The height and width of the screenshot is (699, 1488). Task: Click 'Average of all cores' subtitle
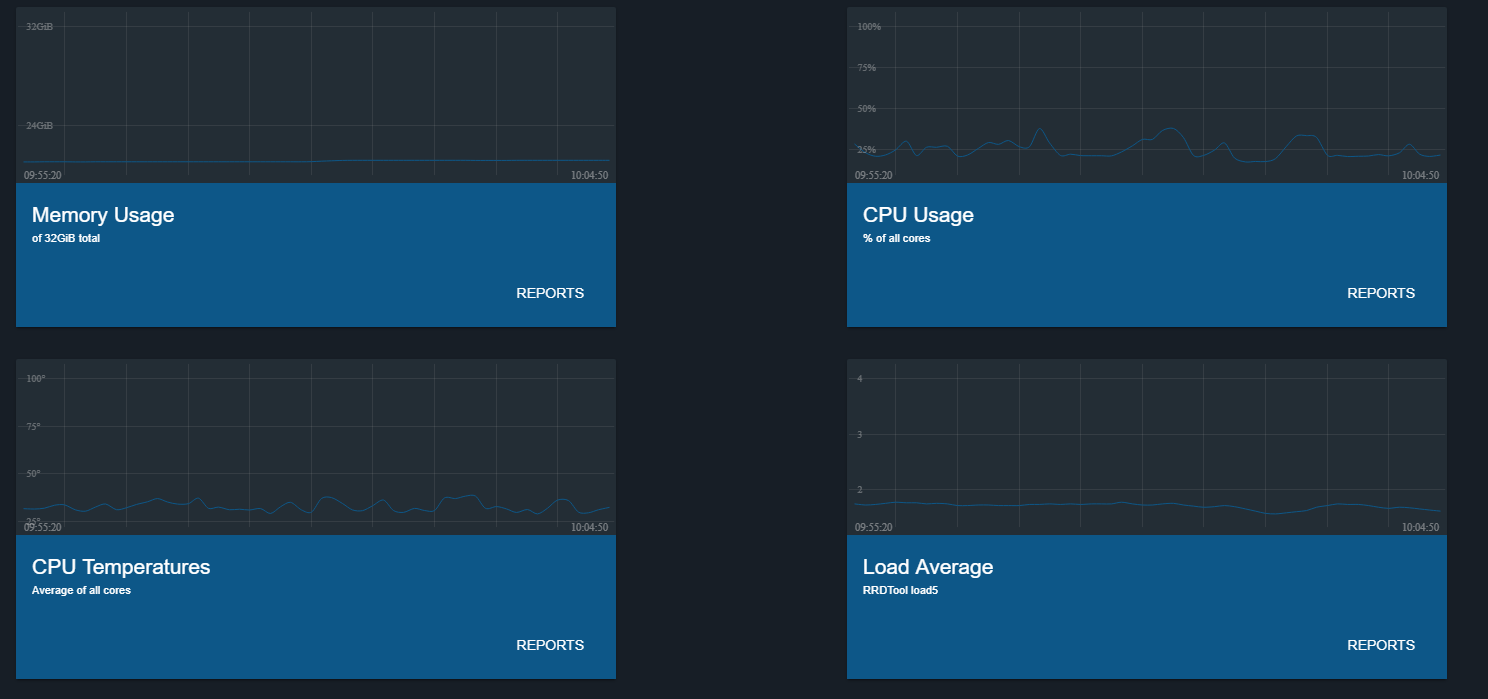(81, 590)
